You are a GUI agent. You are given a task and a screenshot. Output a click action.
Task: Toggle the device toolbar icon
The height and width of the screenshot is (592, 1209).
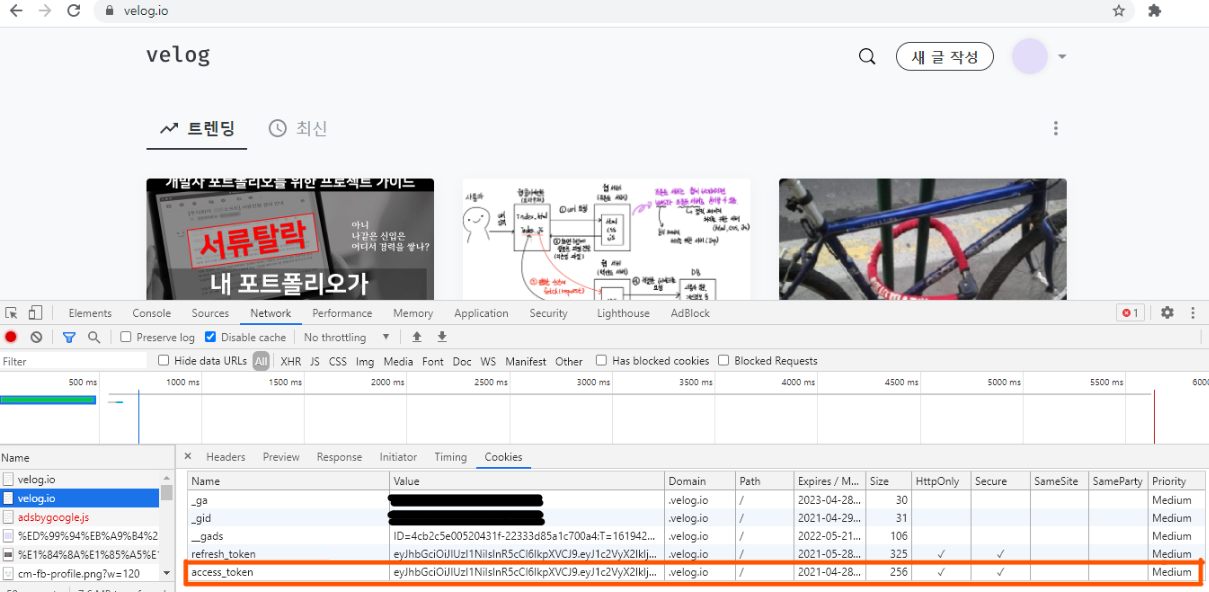[35, 313]
